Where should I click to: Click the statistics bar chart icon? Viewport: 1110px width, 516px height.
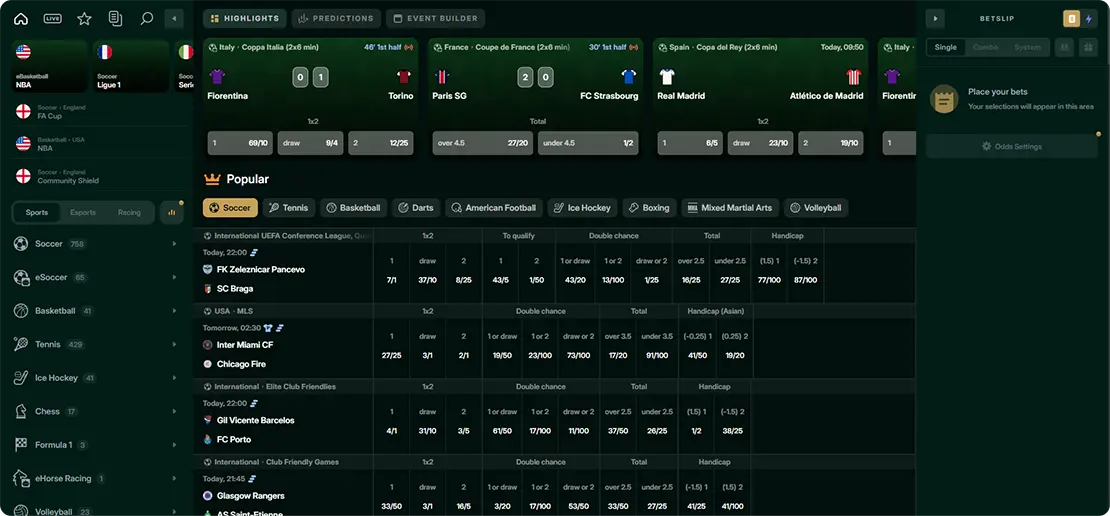pyautogui.click(x=171, y=212)
